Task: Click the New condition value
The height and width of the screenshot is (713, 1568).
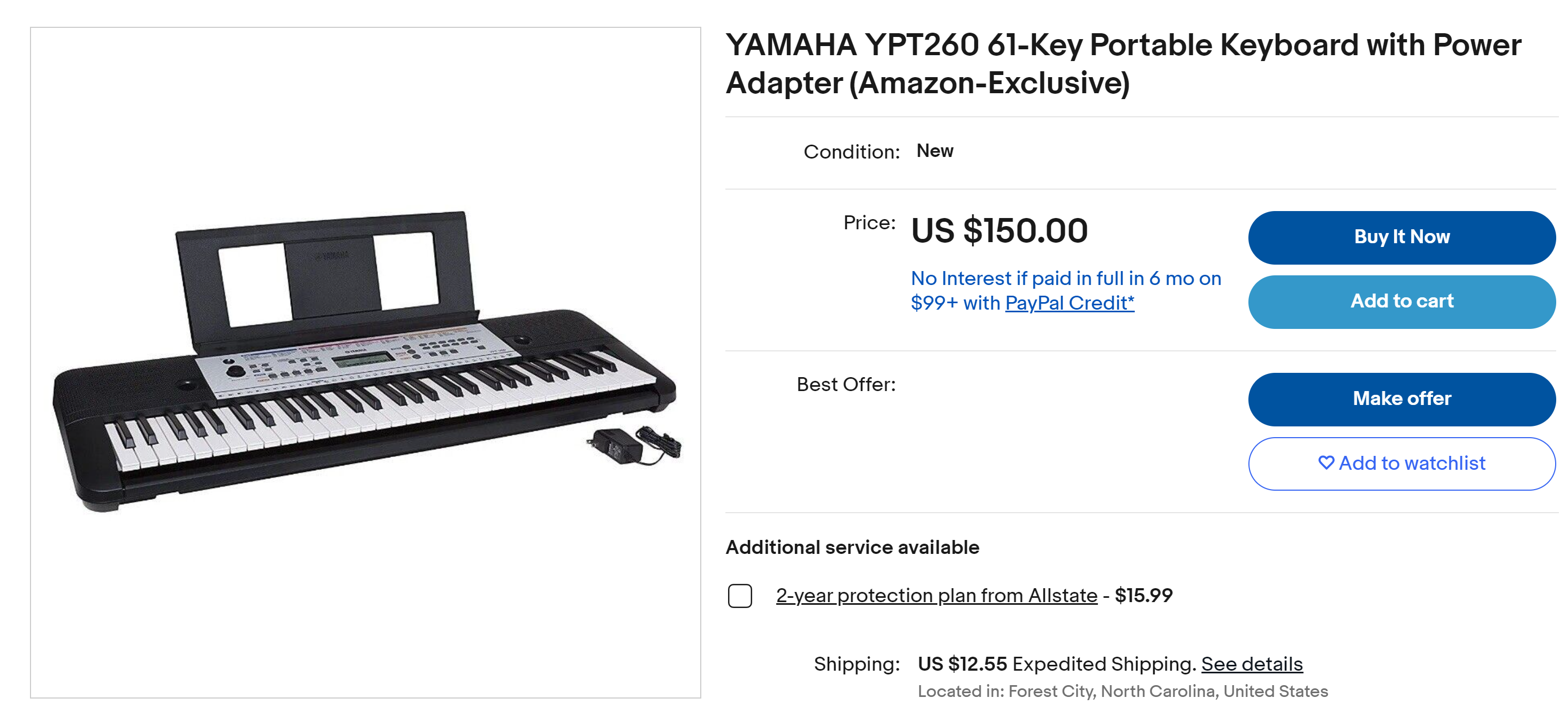Action: [x=934, y=151]
